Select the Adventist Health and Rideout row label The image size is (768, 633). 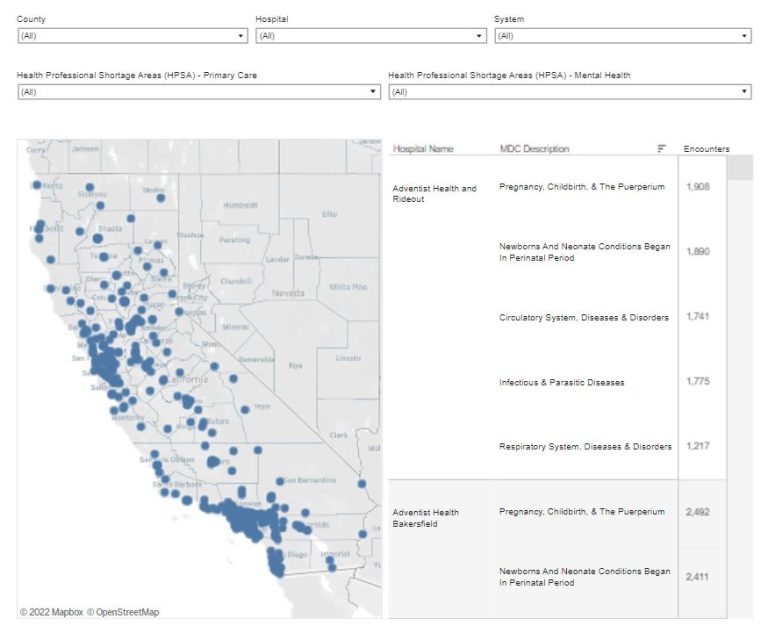pos(434,193)
